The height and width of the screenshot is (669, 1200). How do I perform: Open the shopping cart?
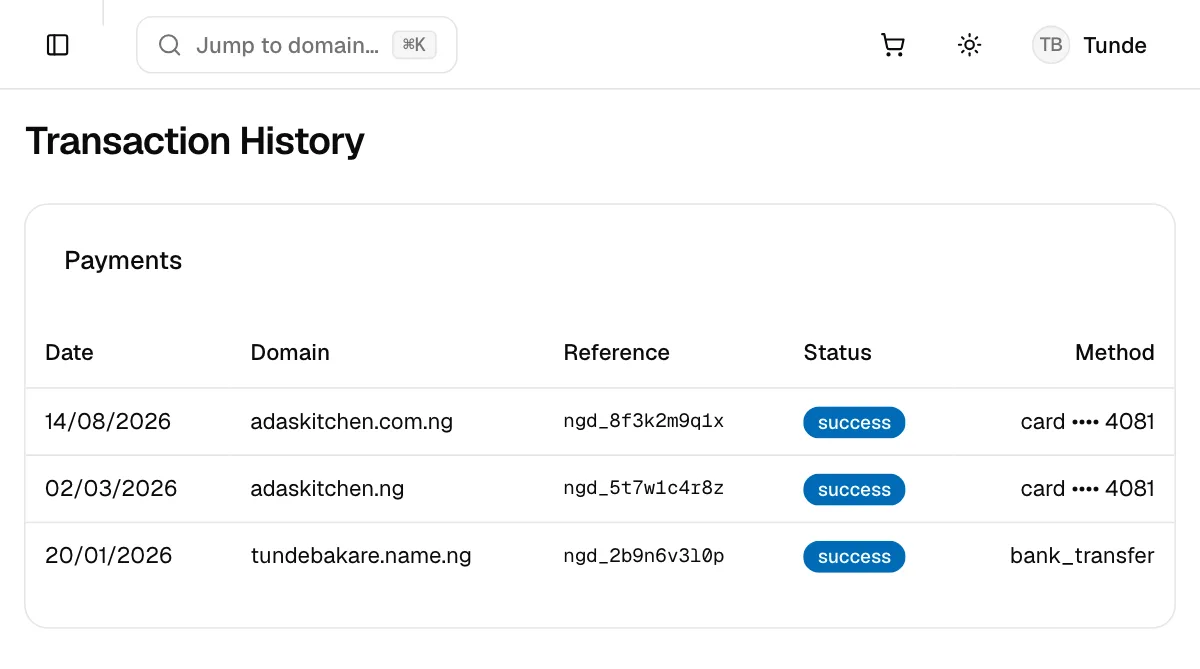point(893,45)
